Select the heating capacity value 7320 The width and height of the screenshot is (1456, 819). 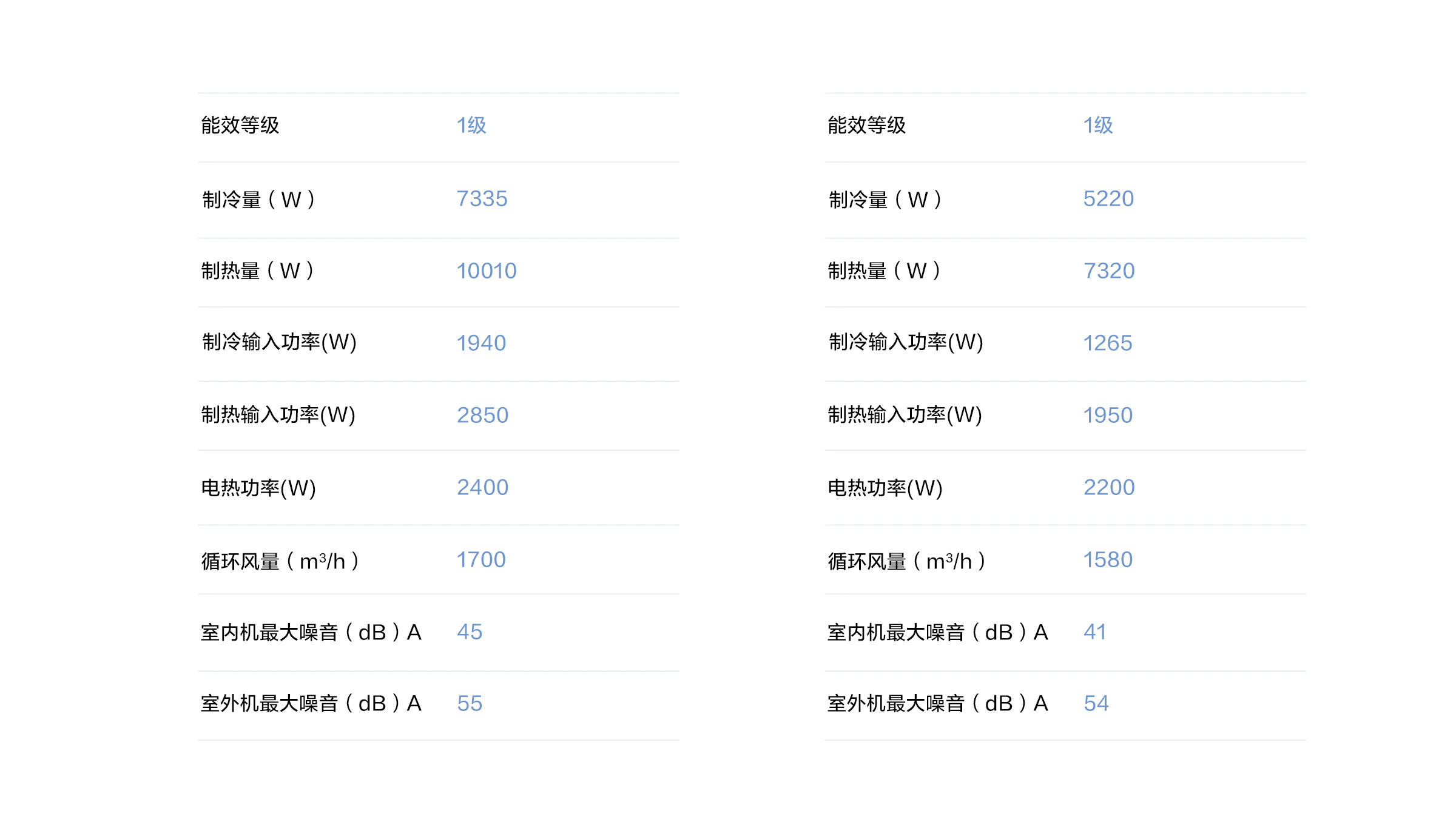1109,271
